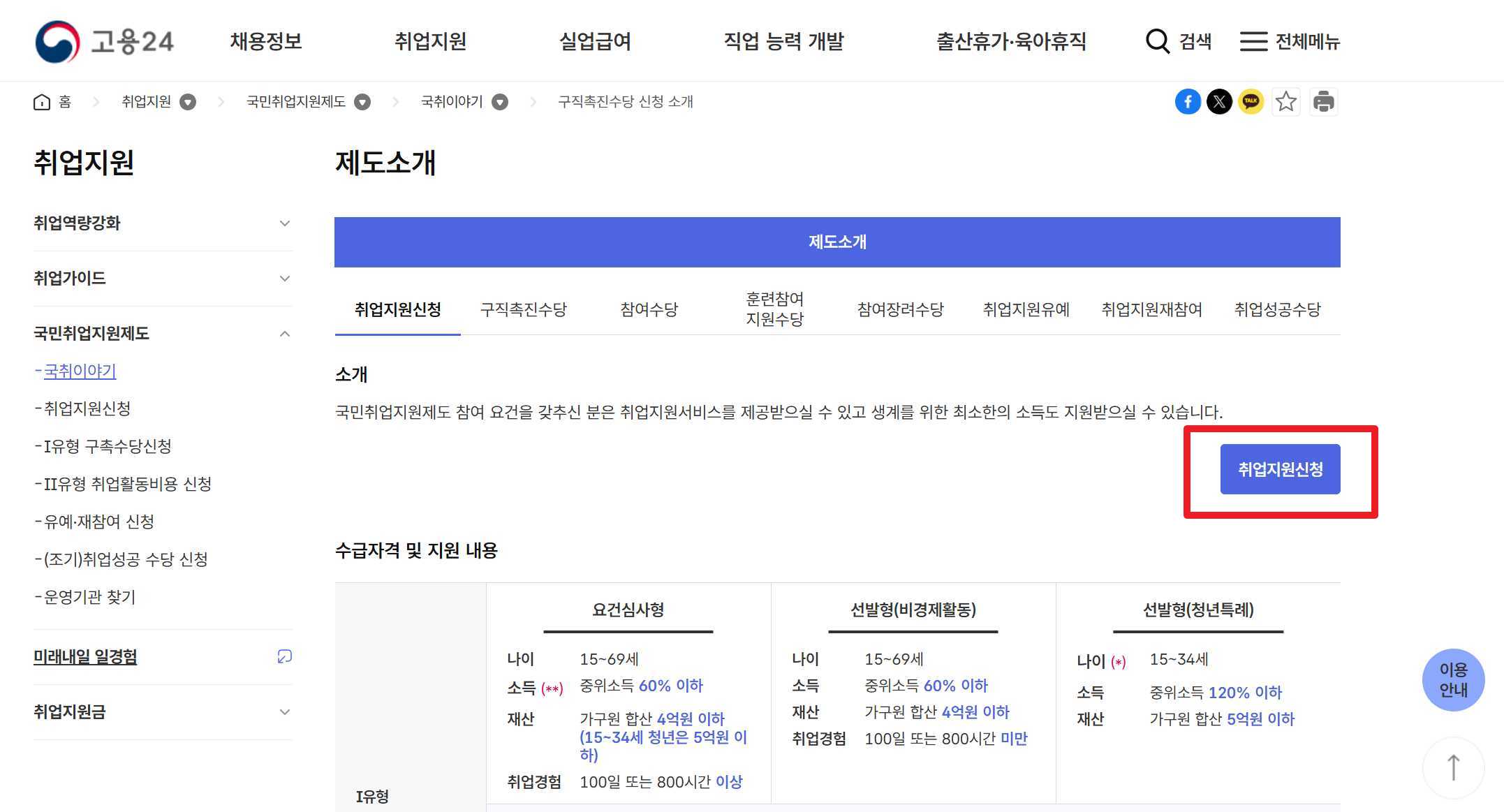1504x812 pixels.
Task: Open 미래내일 일경험 external link icon
Action: [x=283, y=656]
